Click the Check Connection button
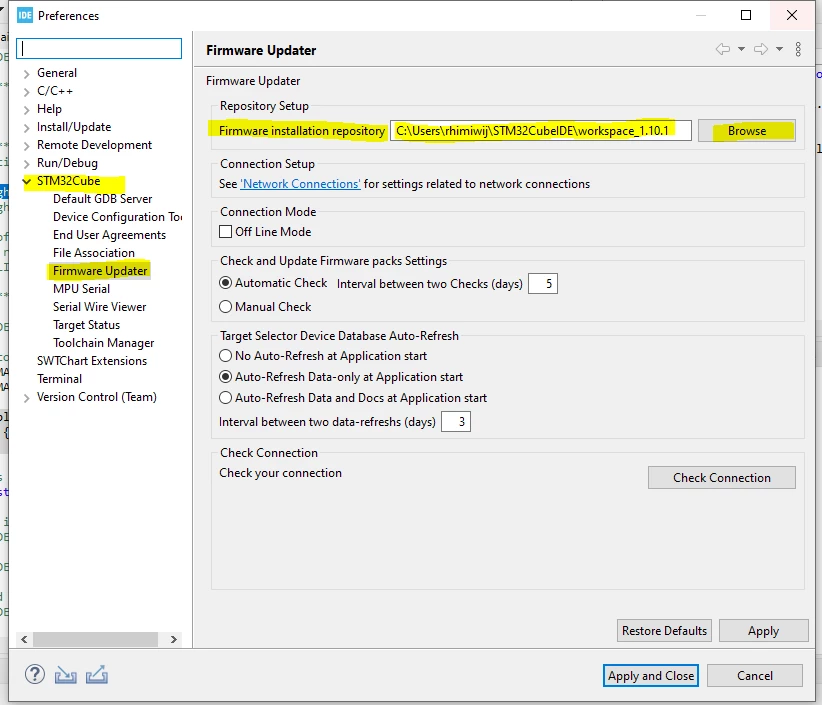Screen dimensions: 822x705 coord(721,478)
